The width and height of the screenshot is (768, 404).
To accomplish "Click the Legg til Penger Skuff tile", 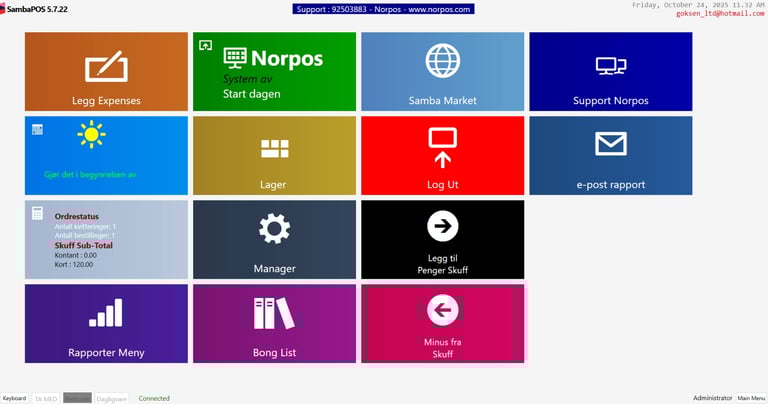I will pos(443,239).
